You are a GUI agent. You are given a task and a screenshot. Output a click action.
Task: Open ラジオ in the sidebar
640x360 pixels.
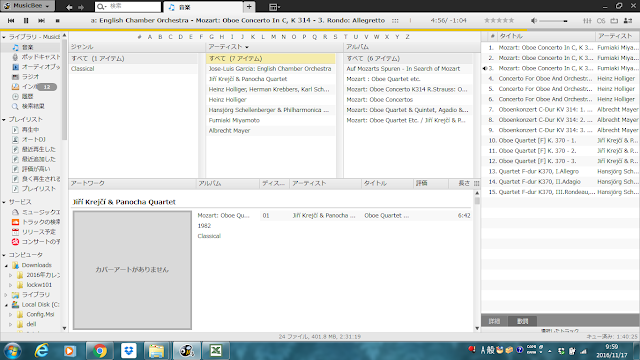coord(30,77)
